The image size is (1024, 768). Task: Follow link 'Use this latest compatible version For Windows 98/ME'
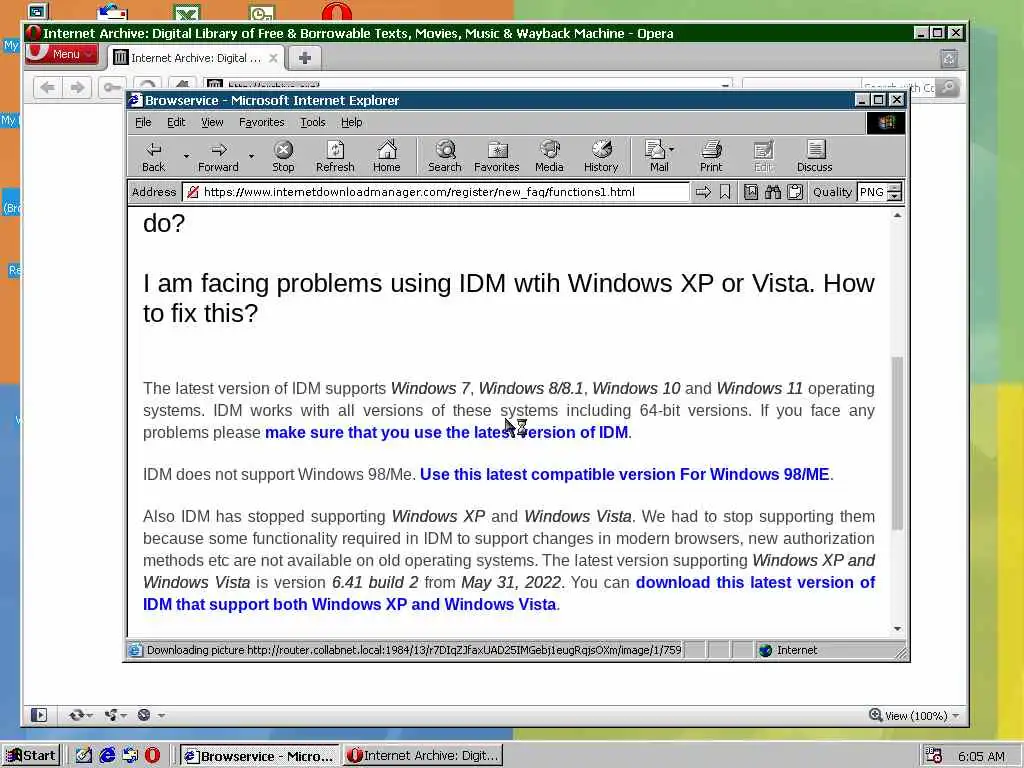point(624,474)
